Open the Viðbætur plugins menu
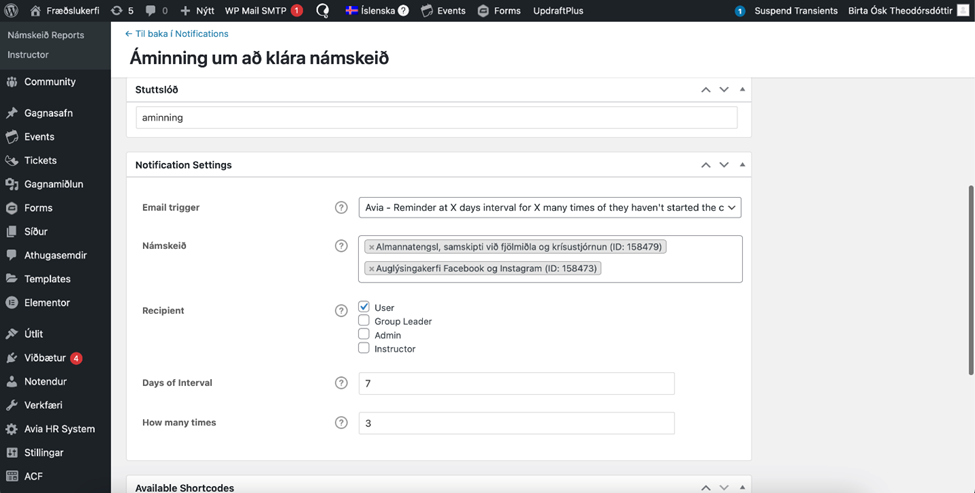Viewport: 975px width, 493px height. pos(45,357)
